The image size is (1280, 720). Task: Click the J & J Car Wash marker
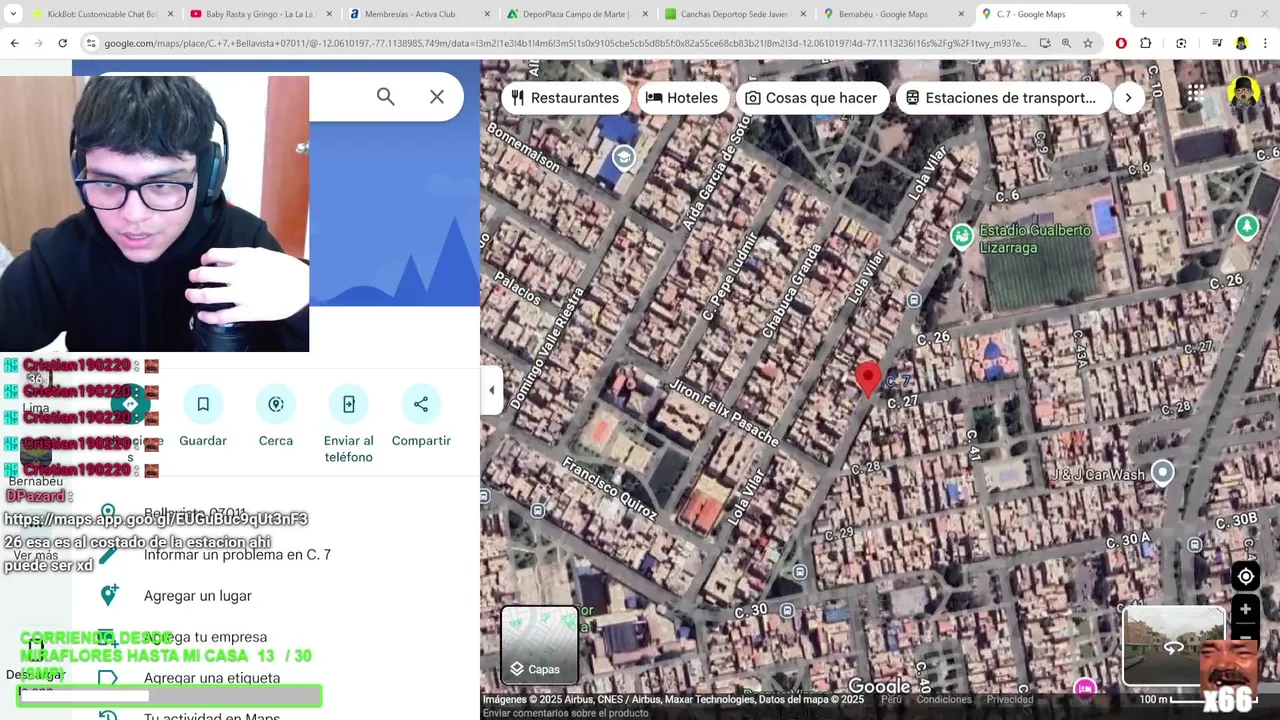tap(1162, 471)
